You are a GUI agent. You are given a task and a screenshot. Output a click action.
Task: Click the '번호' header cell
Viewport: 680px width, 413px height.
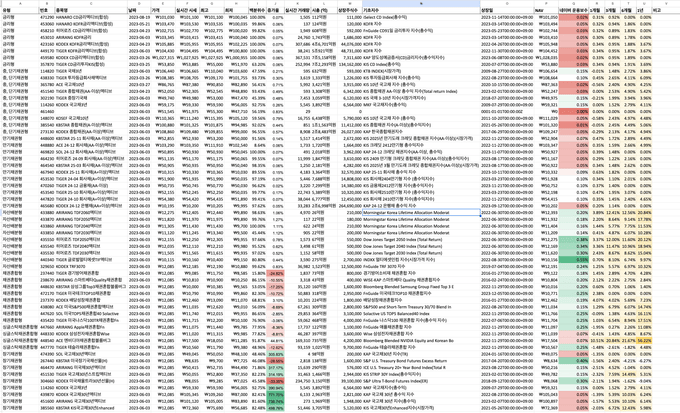pos(47,10)
